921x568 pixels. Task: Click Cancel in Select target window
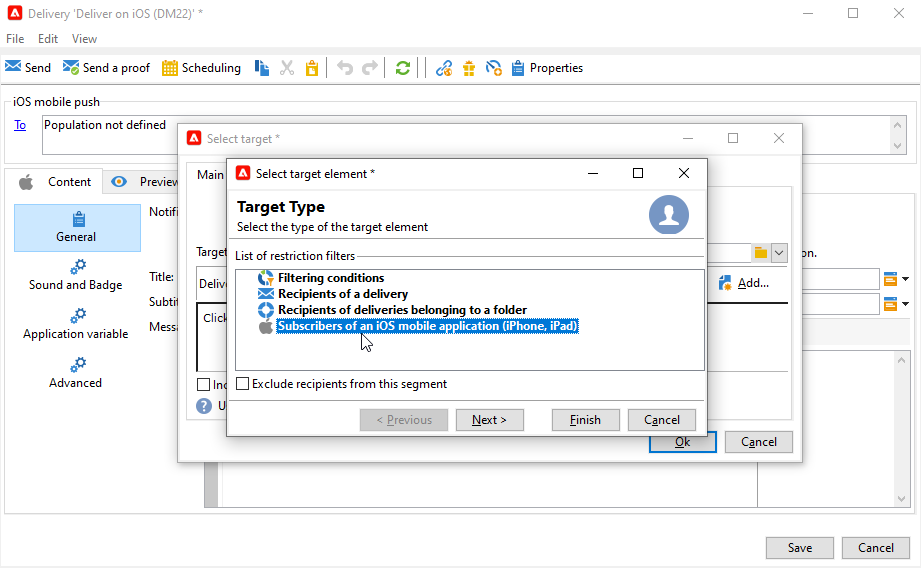click(758, 442)
